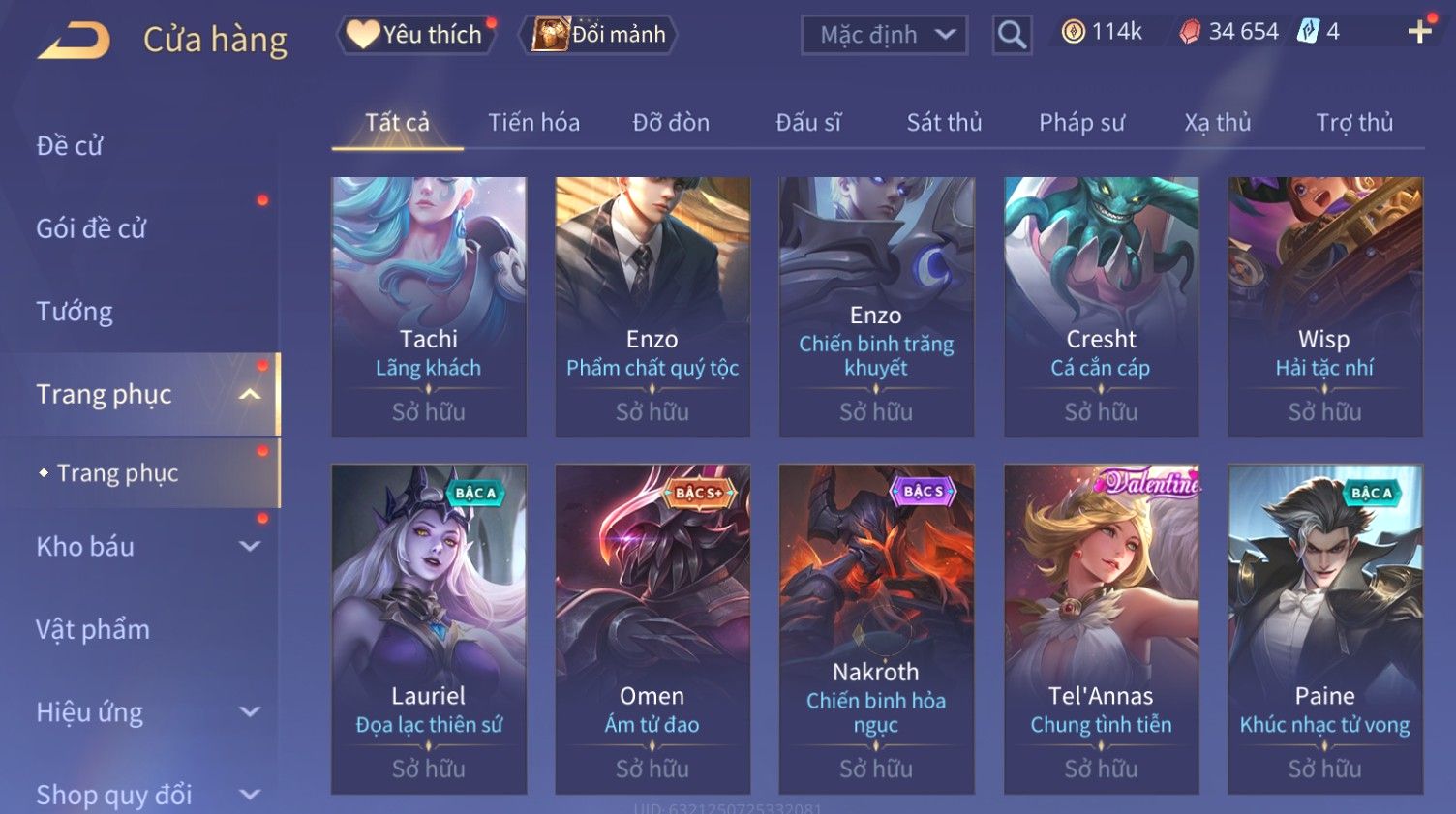Screen dimensions: 1456x814
Task: Open the Tướng sidebar menu item
Action: tap(75, 312)
